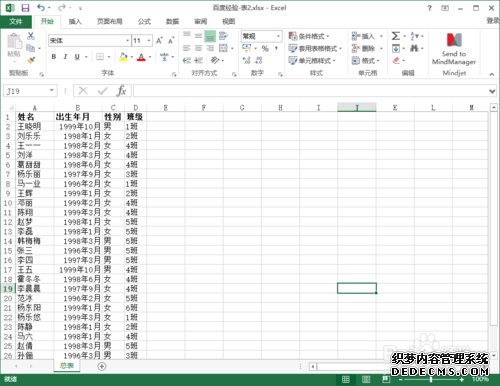Toggle italic formatting
The image size is (500, 386).
tap(65, 57)
